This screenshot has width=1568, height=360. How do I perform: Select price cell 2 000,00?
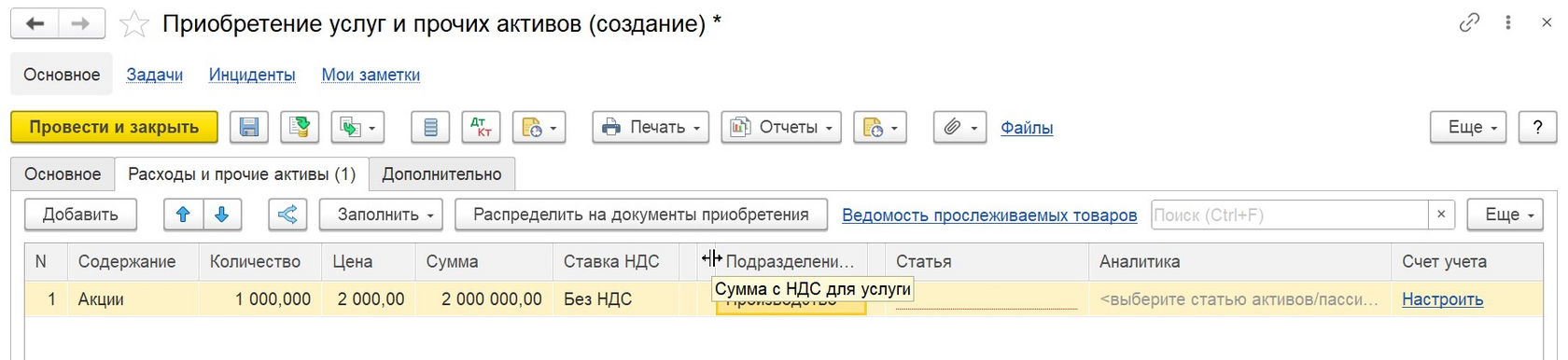pos(368,299)
